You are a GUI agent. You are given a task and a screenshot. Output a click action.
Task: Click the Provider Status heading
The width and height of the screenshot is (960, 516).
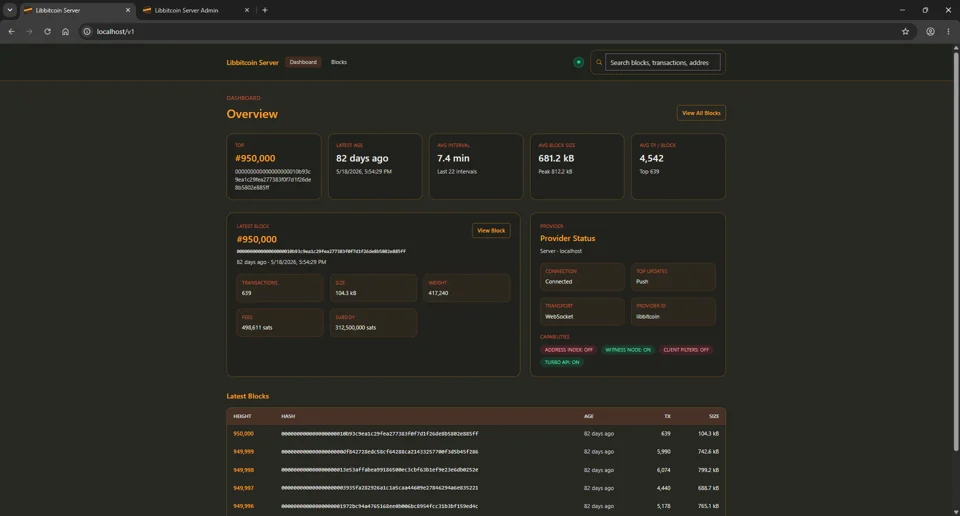tap(568, 238)
